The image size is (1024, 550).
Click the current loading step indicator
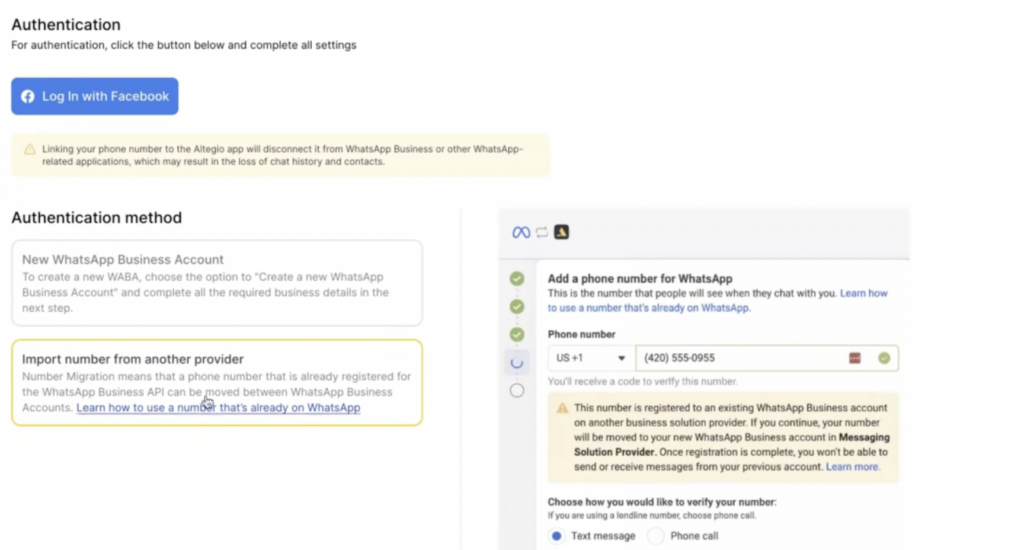tap(517, 363)
